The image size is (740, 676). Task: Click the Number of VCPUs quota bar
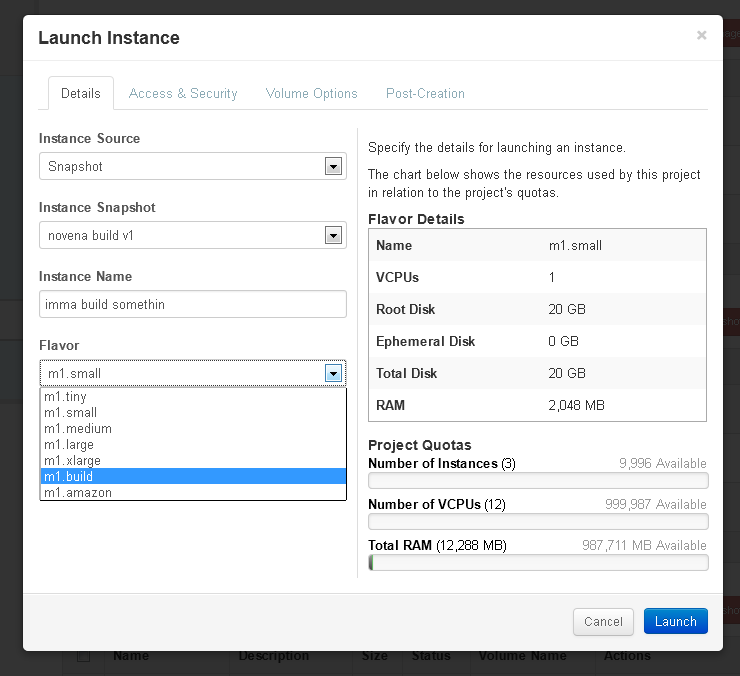click(x=538, y=522)
